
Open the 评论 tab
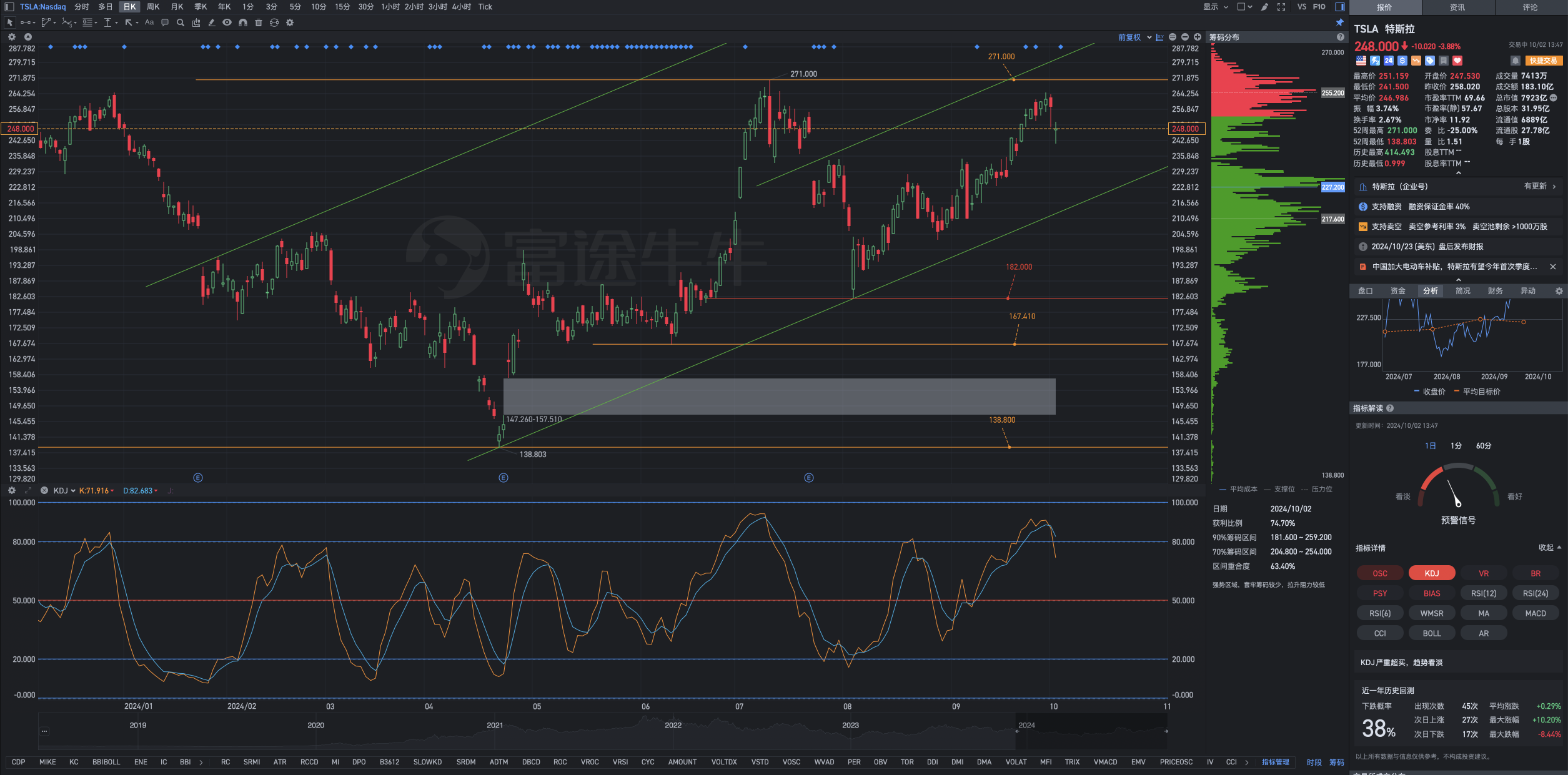tap(1530, 7)
